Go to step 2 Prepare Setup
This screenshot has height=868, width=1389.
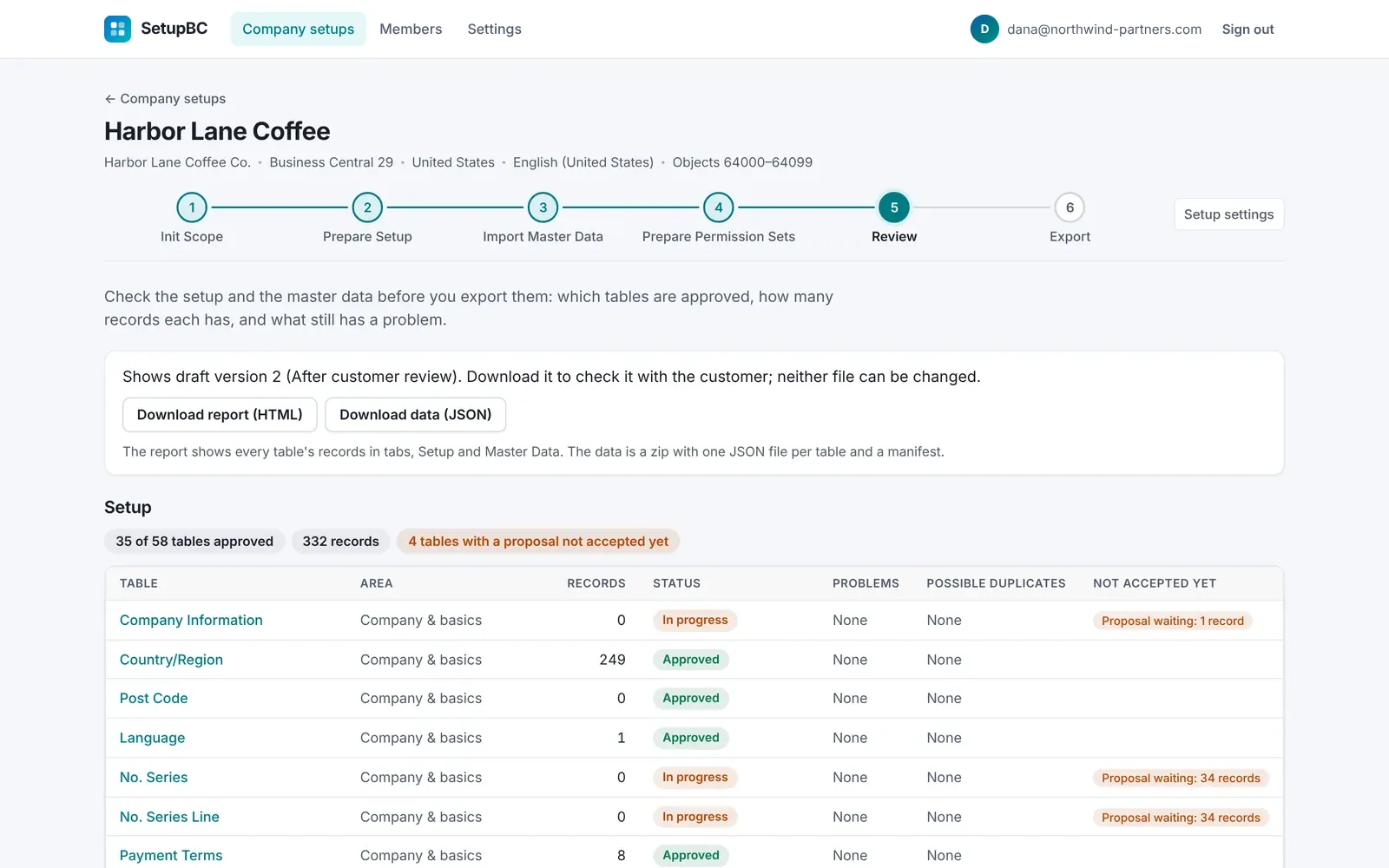pos(367,218)
